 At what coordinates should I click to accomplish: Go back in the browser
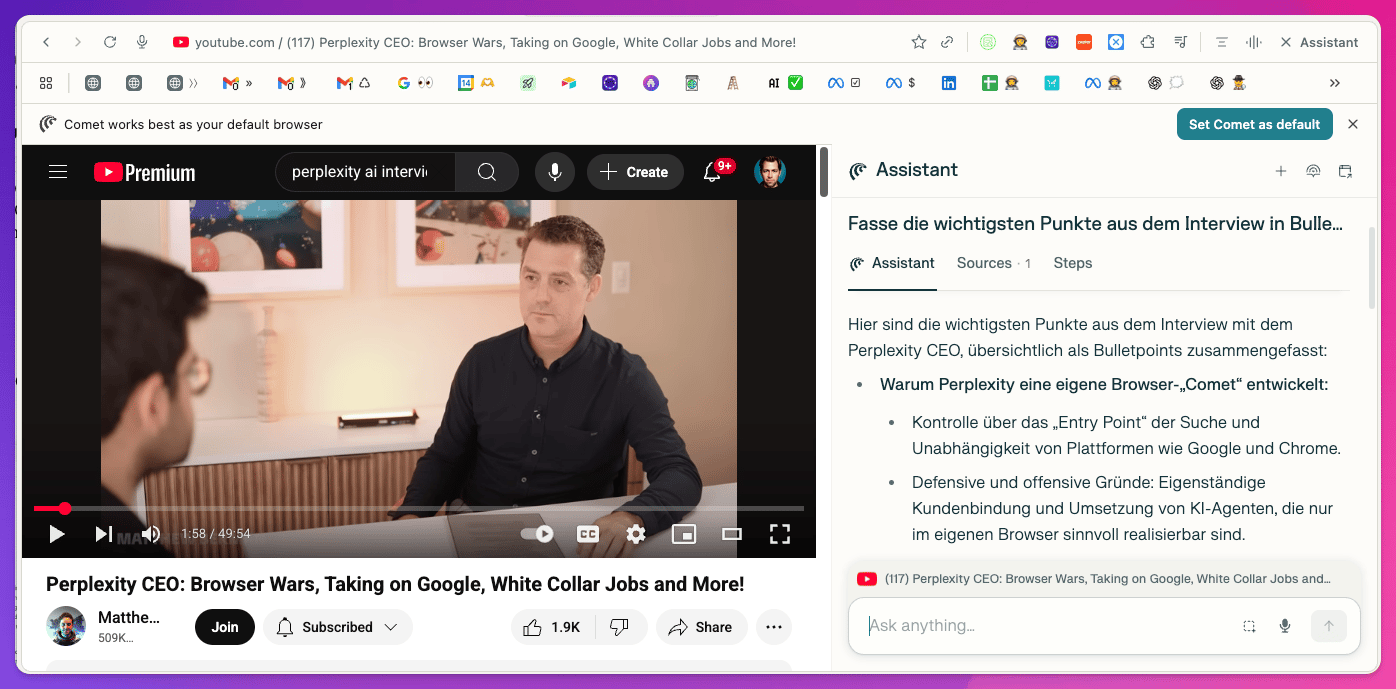(x=46, y=42)
